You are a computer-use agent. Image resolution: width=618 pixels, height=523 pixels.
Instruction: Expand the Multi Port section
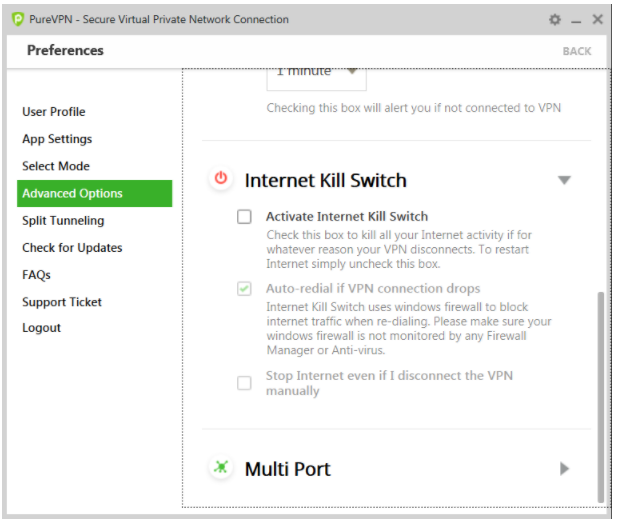(x=564, y=469)
